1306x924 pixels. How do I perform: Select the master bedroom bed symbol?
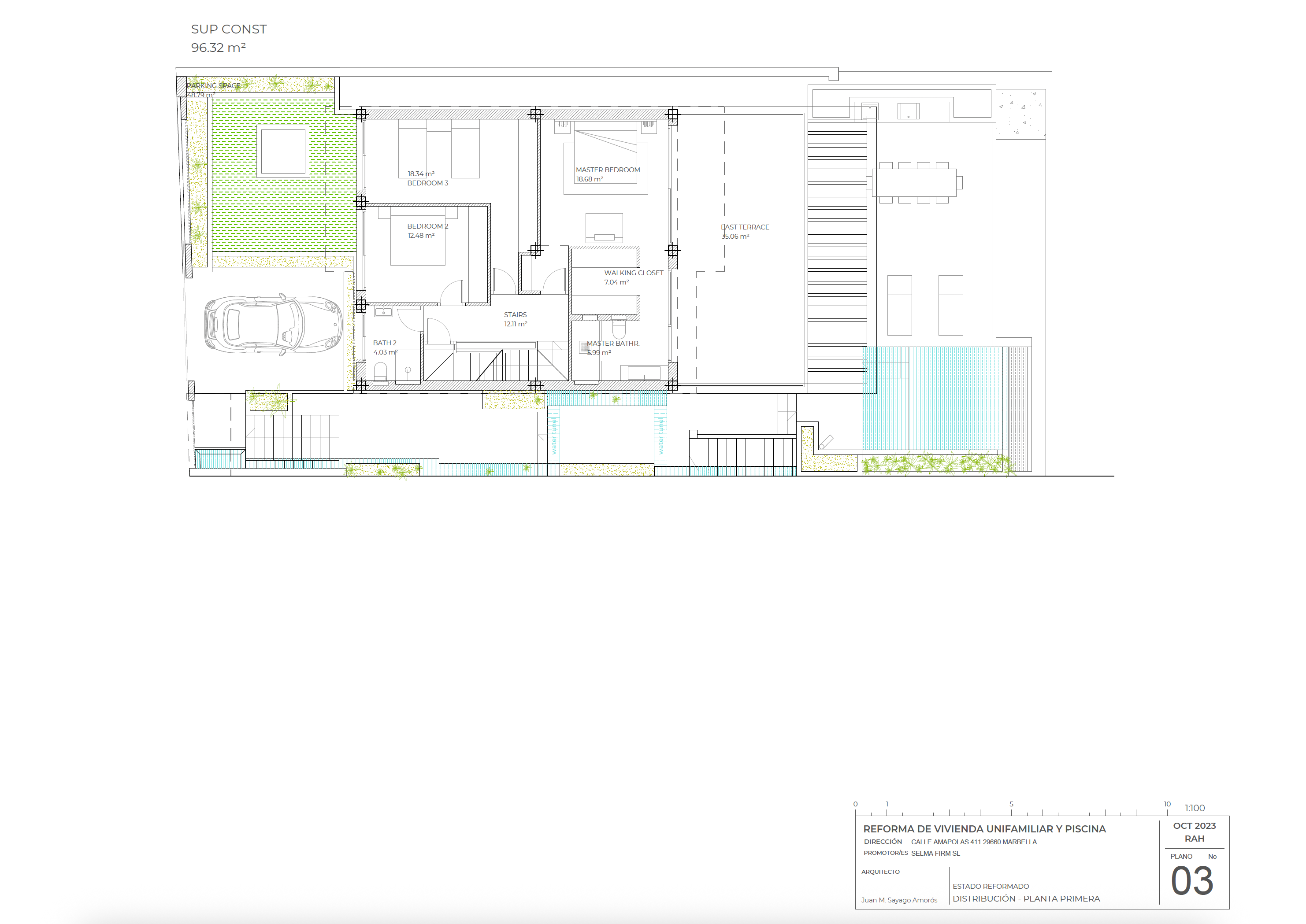click(x=605, y=158)
